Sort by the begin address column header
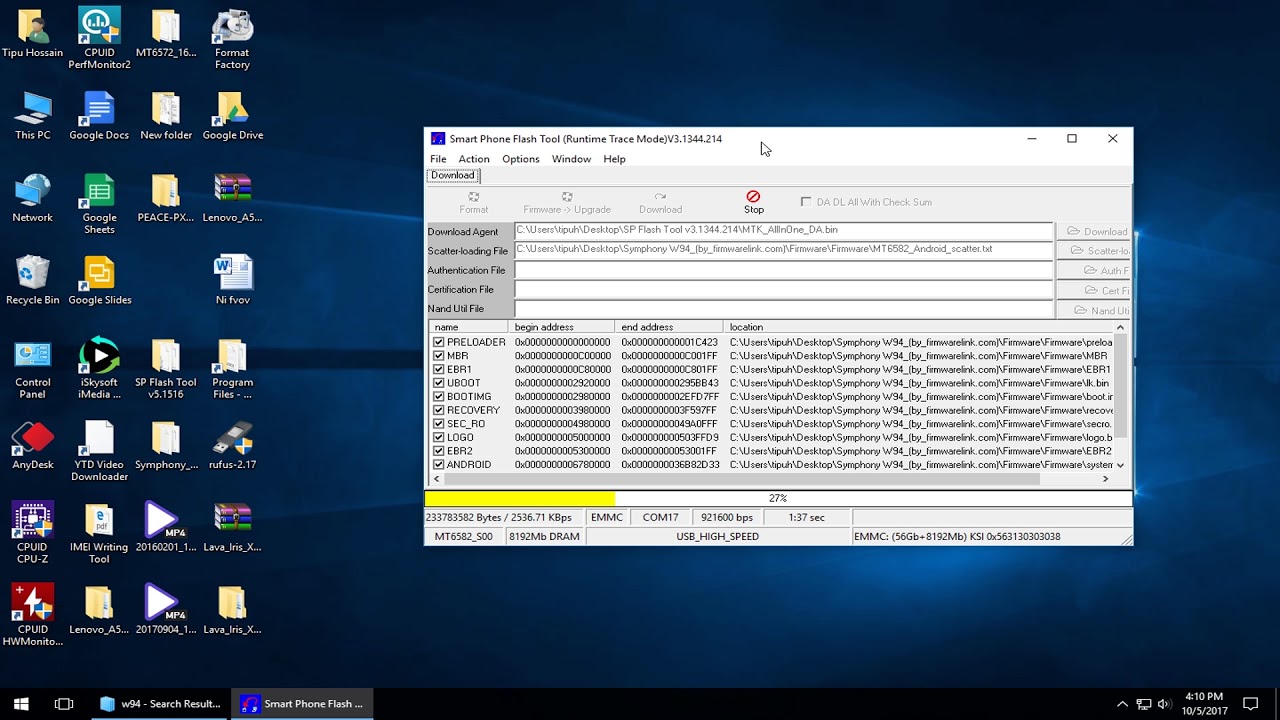 (562, 327)
